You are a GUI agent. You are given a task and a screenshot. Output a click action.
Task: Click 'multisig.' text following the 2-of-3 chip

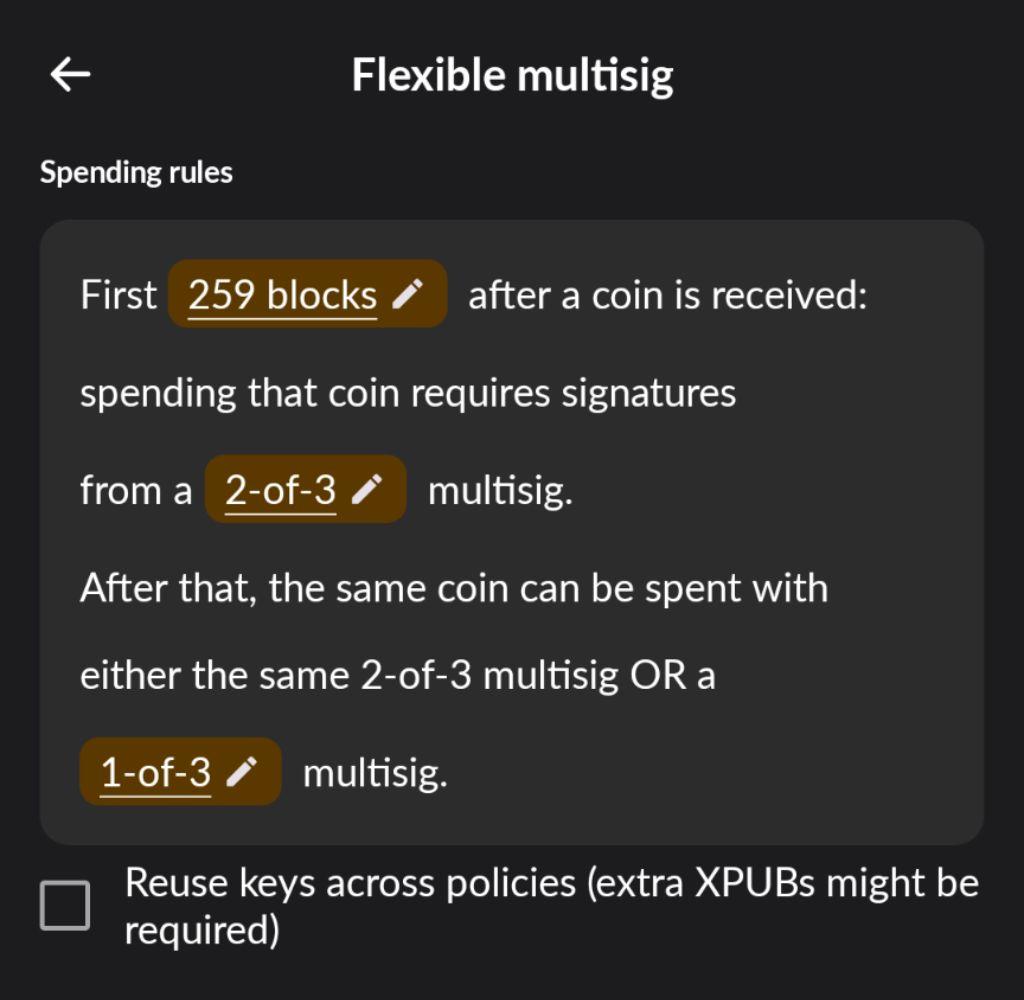(500, 491)
